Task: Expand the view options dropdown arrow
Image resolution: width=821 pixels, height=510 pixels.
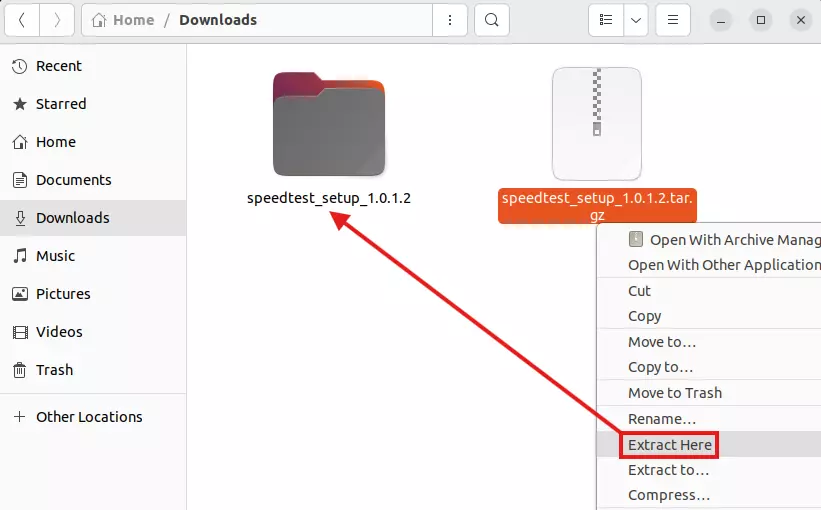Action: pyautogui.click(x=636, y=20)
